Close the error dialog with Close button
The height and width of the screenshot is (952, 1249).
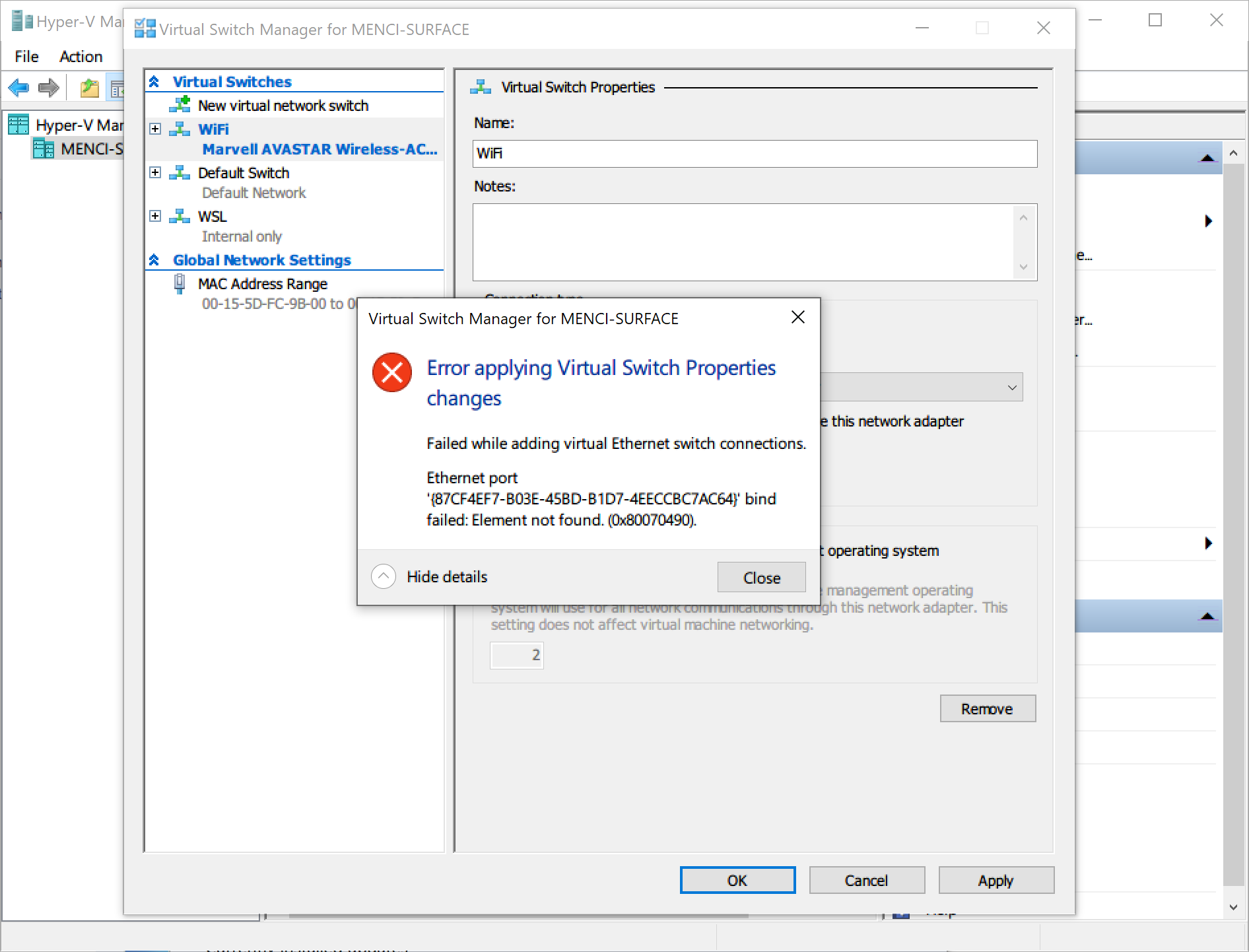tap(762, 578)
